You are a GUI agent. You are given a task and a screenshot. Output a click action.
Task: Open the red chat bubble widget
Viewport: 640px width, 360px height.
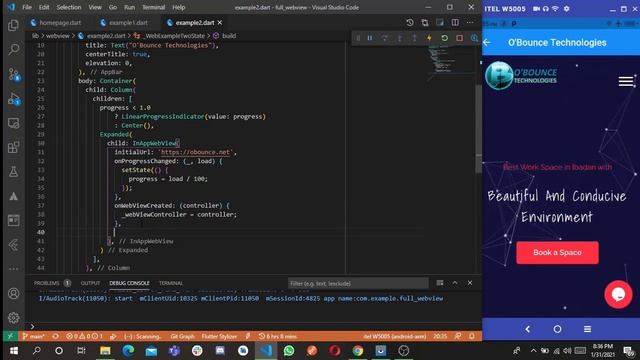[x=618, y=294]
